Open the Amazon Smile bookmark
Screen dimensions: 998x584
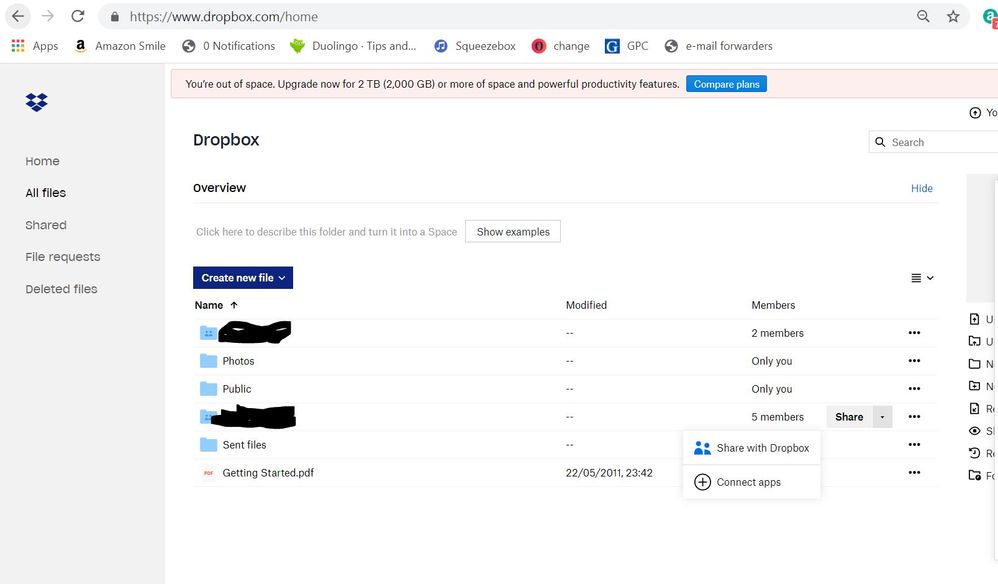click(x=120, y=46)
